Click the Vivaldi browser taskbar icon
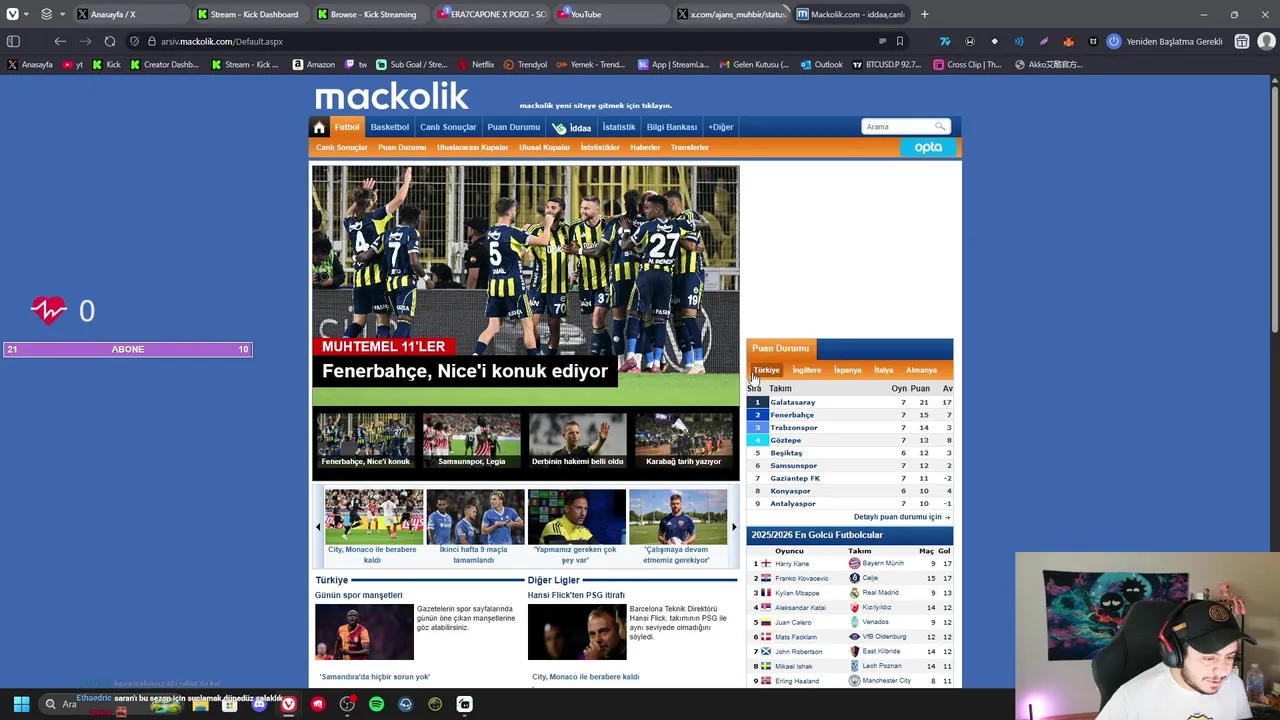Screen dimensions: 1280x720 pyautogui.click(x=288, y=704)
